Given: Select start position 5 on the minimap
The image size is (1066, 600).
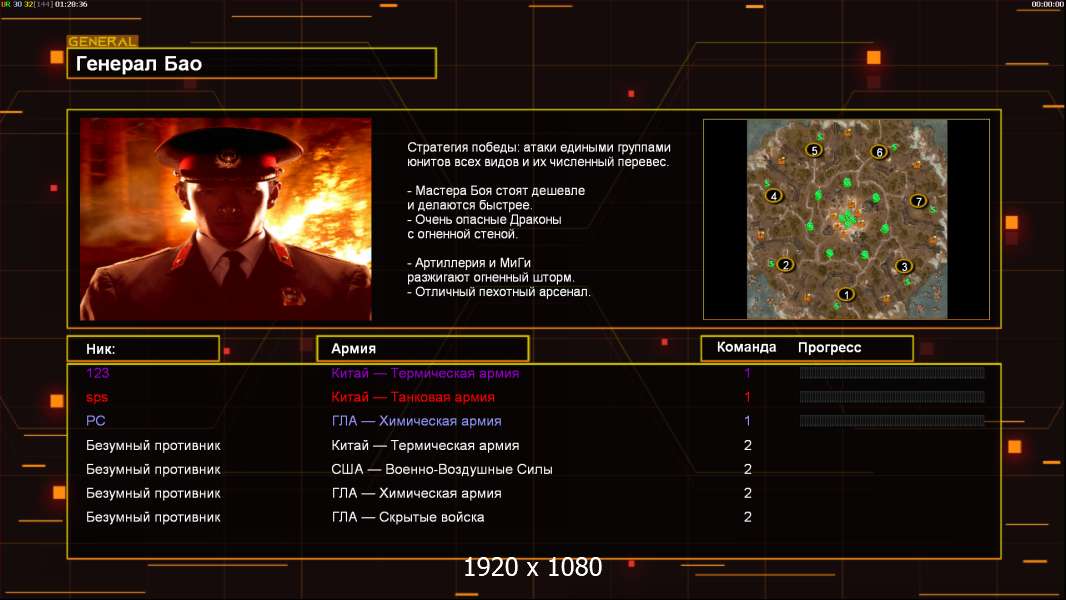Looking at the screenshot, I should (814, 150).
